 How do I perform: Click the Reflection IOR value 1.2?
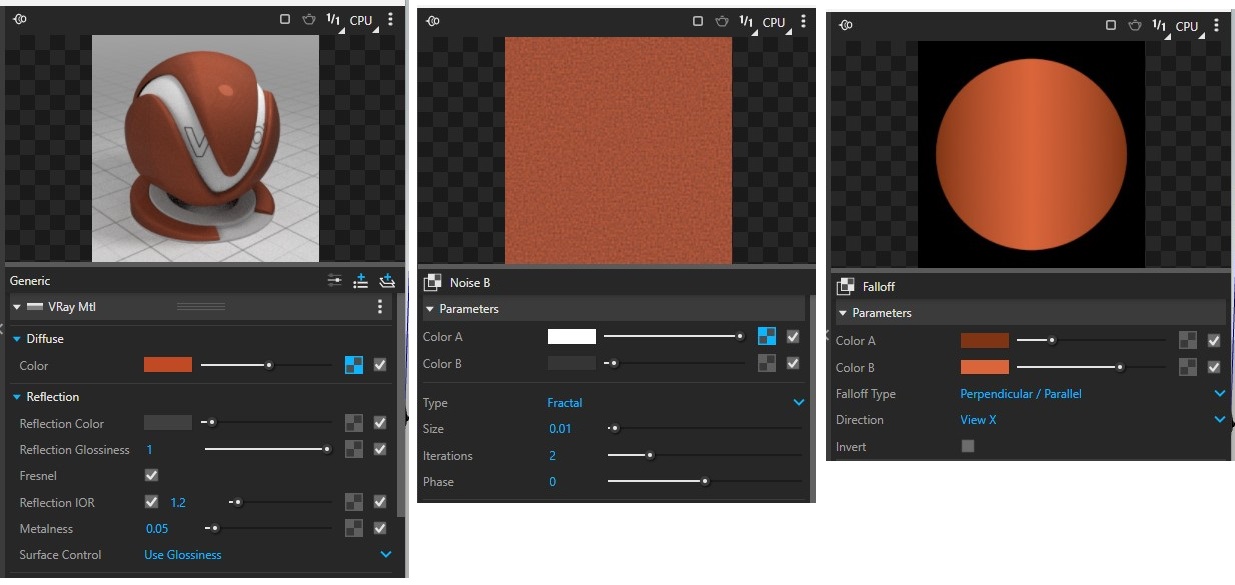tap(178, 502)
